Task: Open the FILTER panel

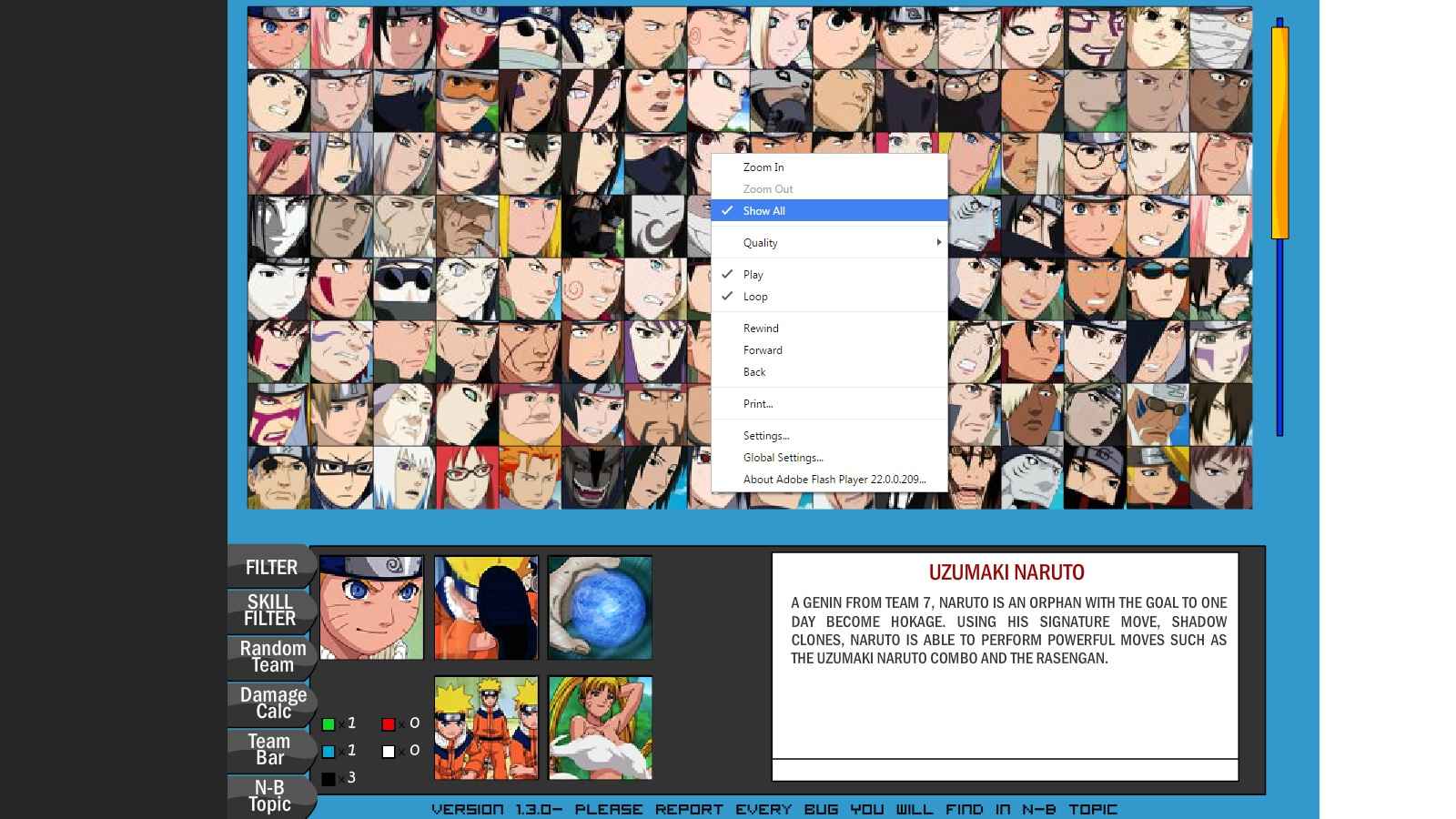Action: (x=271, y=568)
